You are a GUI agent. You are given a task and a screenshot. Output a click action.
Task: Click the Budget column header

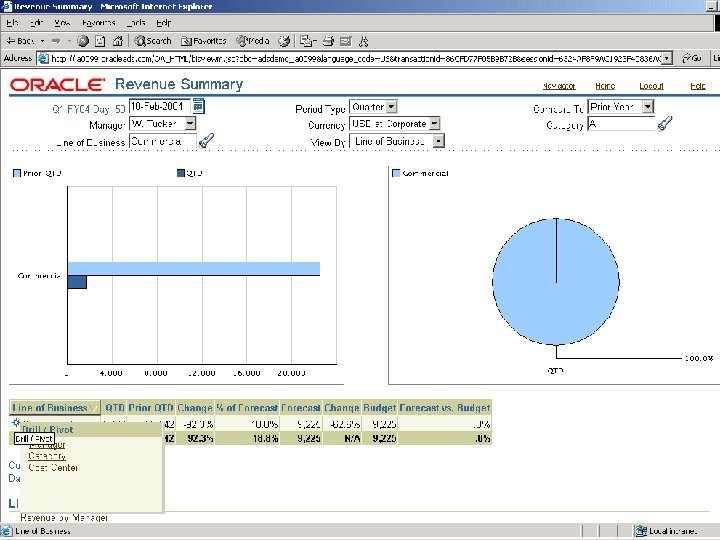(379, 408)
